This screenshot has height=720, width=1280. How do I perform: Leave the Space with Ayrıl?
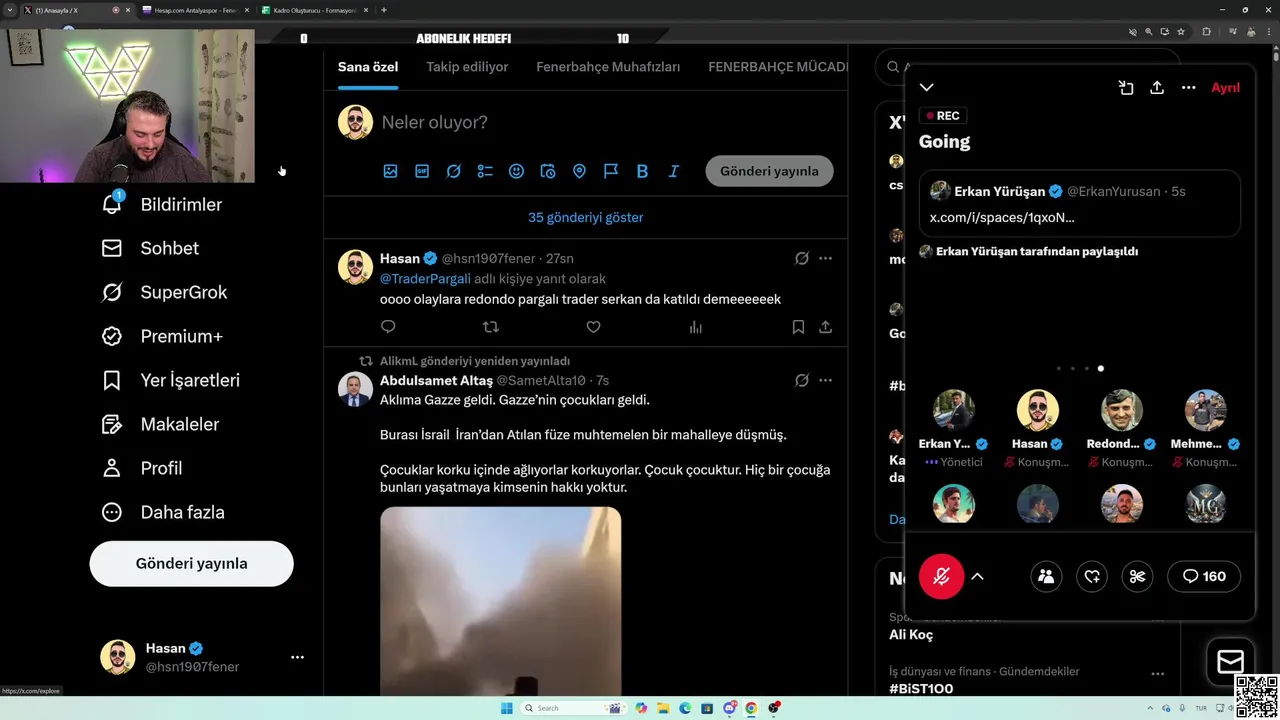tap(1225, 87)
